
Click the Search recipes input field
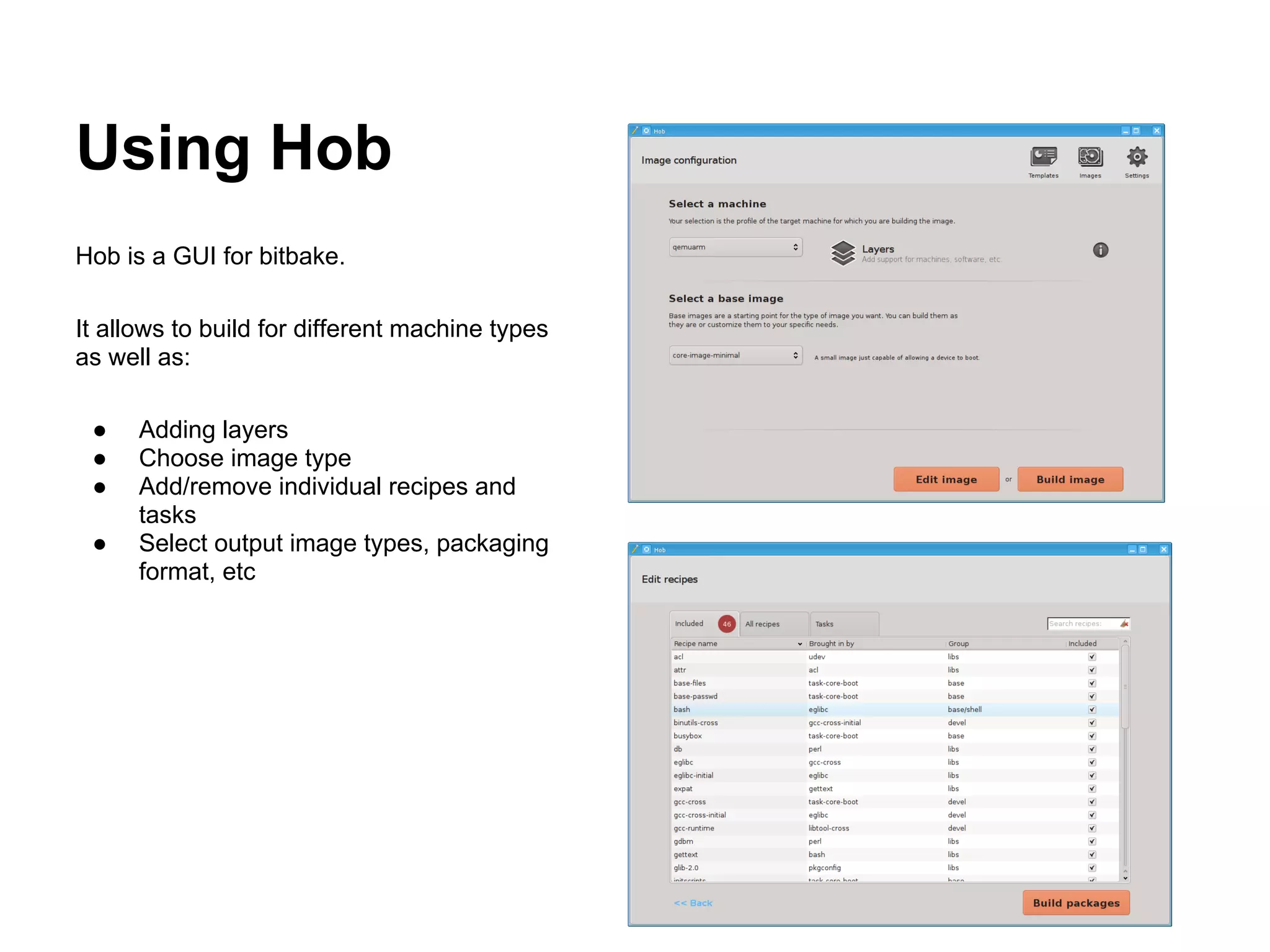1082,624
